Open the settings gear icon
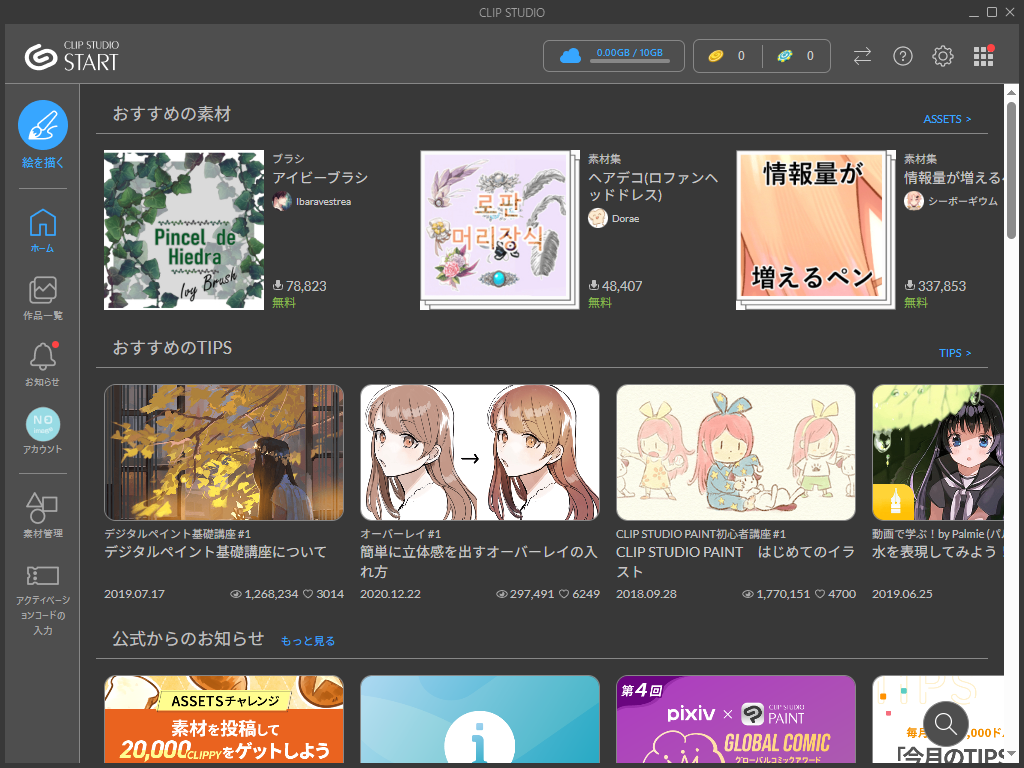This screenshot has height=768, width=1024. coord(942,56)
